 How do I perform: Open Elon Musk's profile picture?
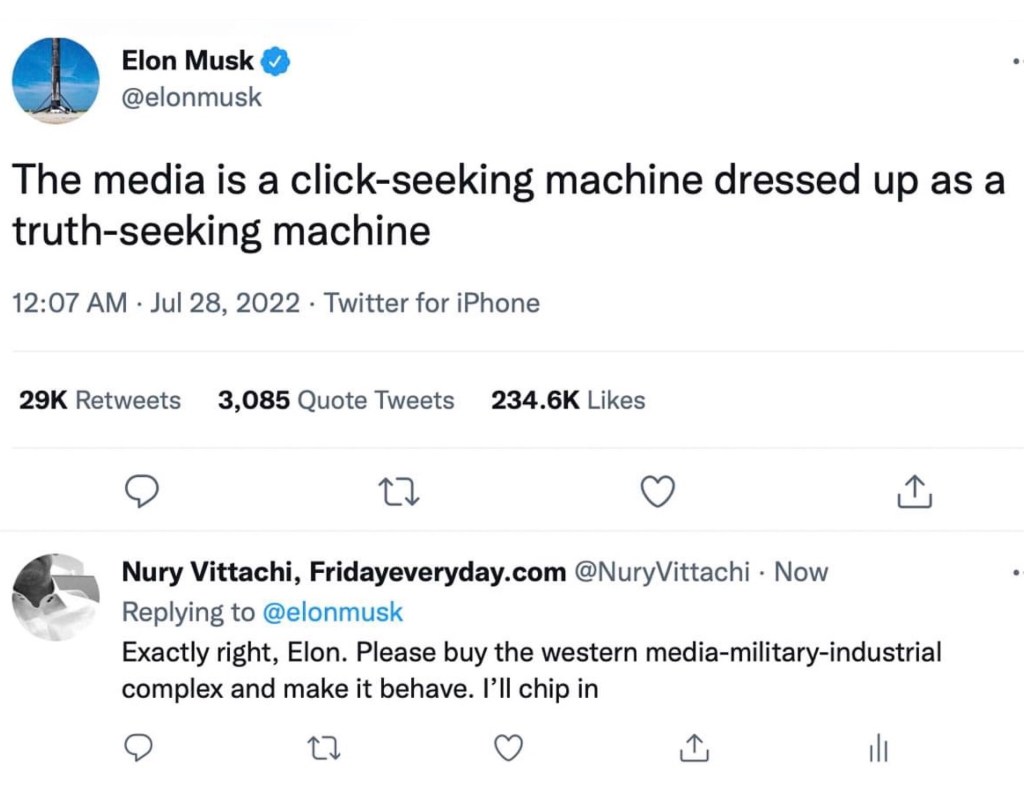[56, 80]
